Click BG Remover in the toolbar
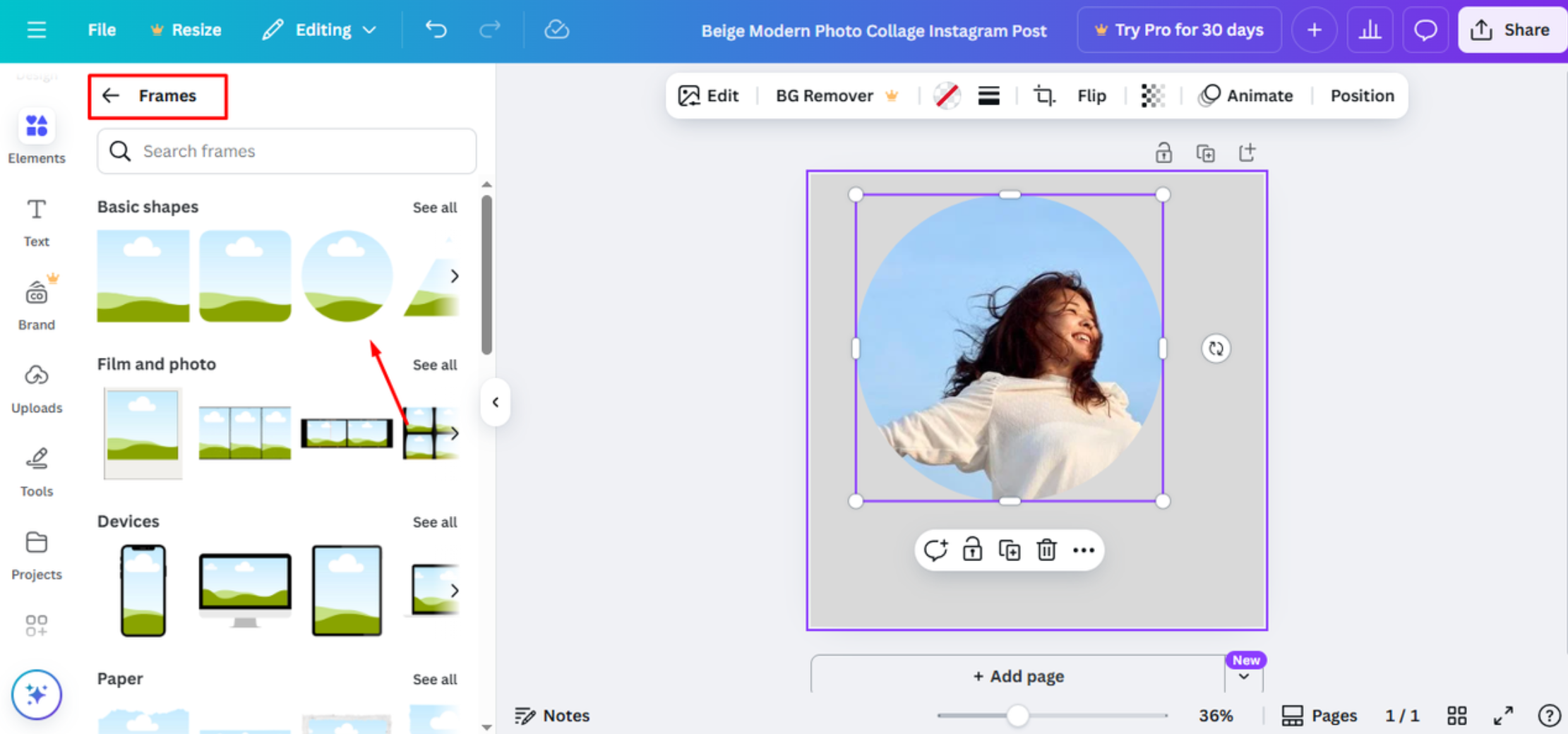The width and height of the screenshot is (1568, 734). 837,95
